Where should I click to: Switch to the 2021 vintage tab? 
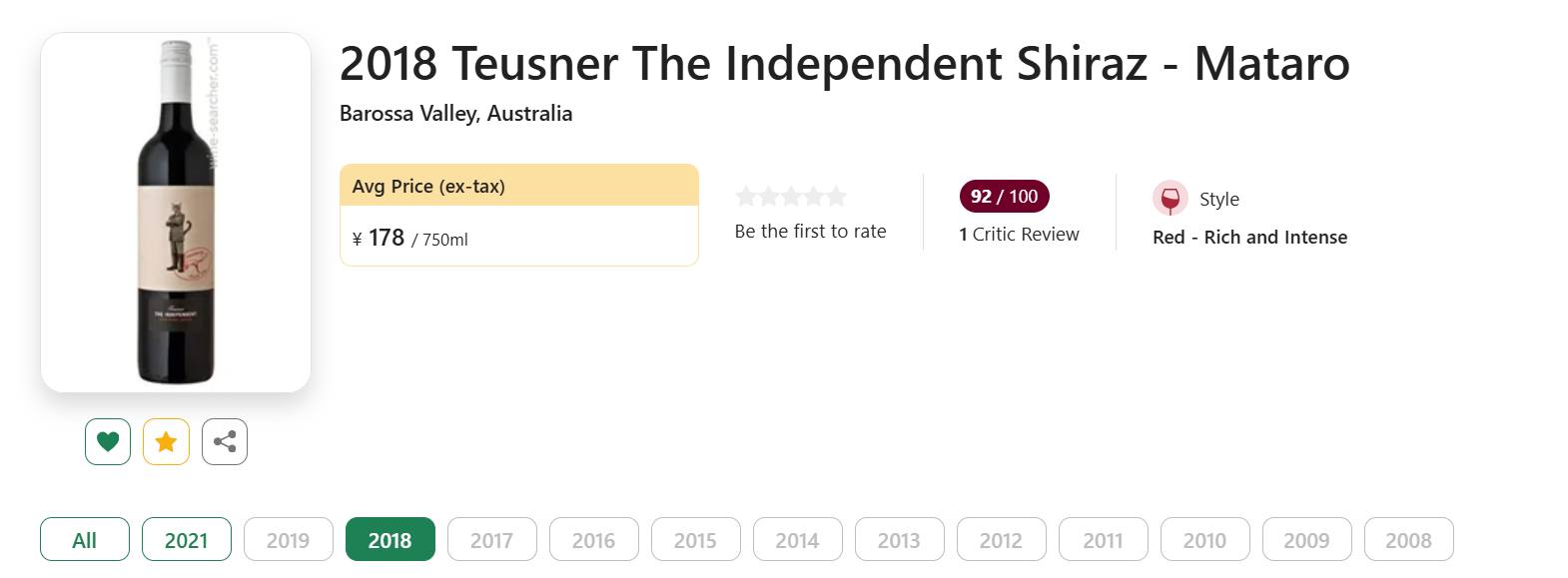pos(187,540)
